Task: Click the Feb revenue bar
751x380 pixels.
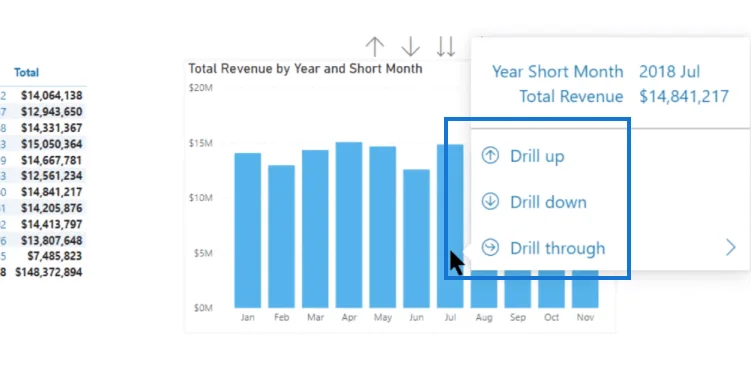Action: (281, 237)
